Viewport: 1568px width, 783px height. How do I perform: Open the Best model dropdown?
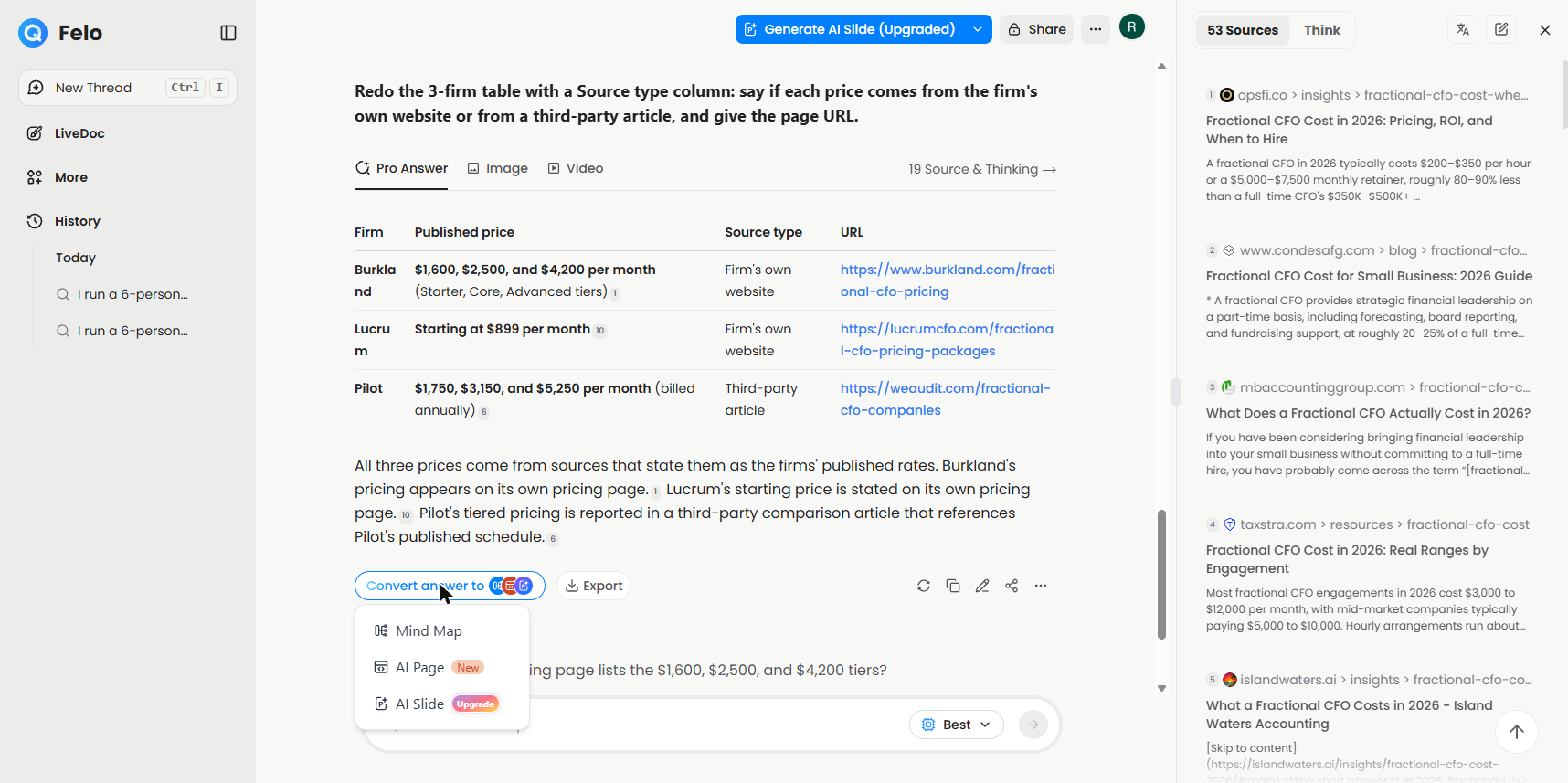(957, 725)
